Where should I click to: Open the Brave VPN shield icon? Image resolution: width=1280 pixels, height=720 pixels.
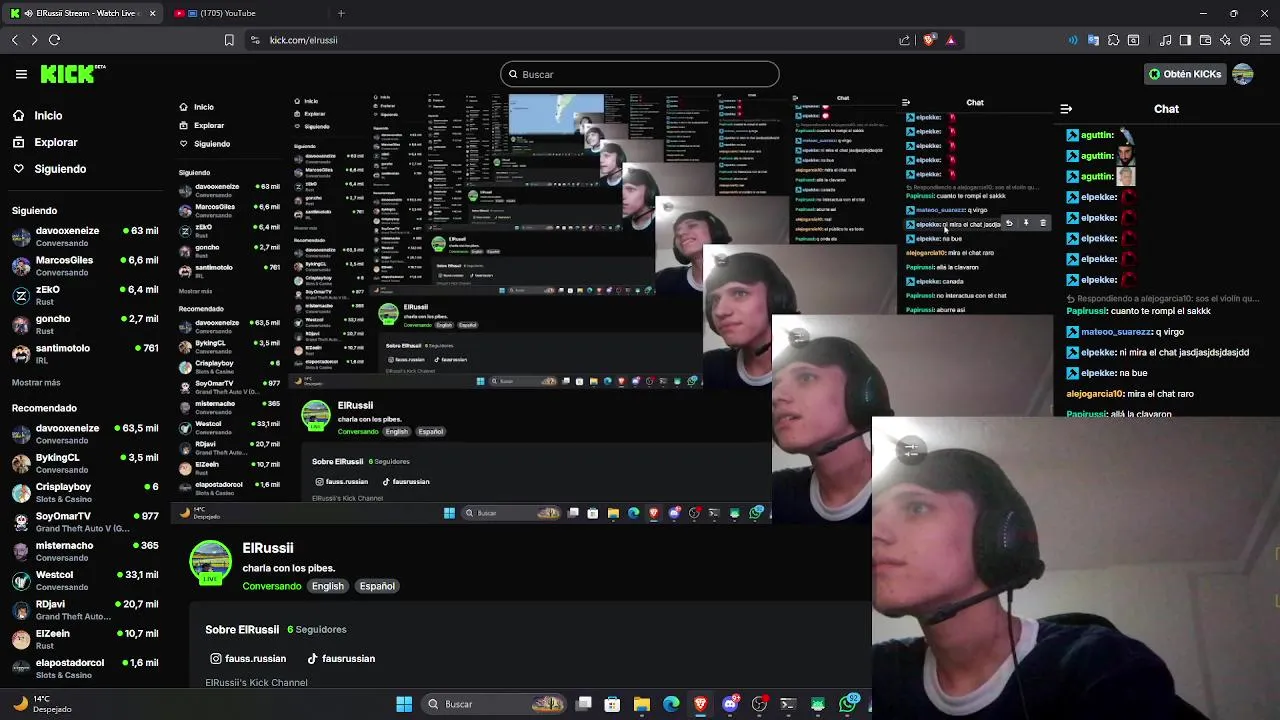tap(1245, 40)
